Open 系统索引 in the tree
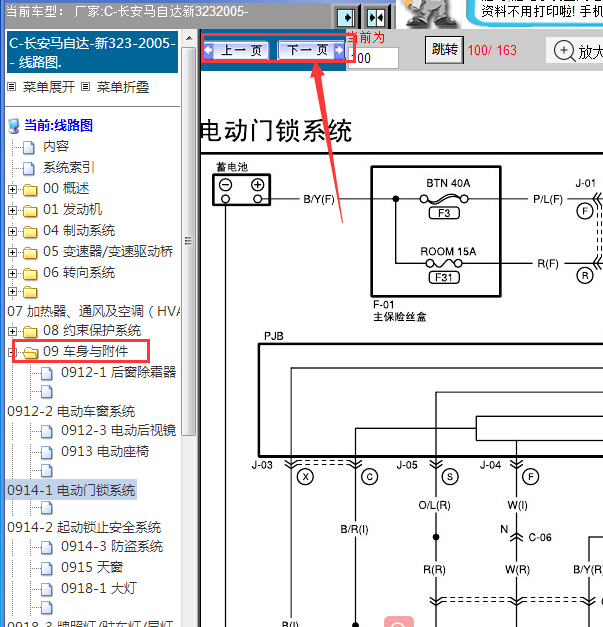The width and height of the screenshot is (603, 627). pos(69,168)
